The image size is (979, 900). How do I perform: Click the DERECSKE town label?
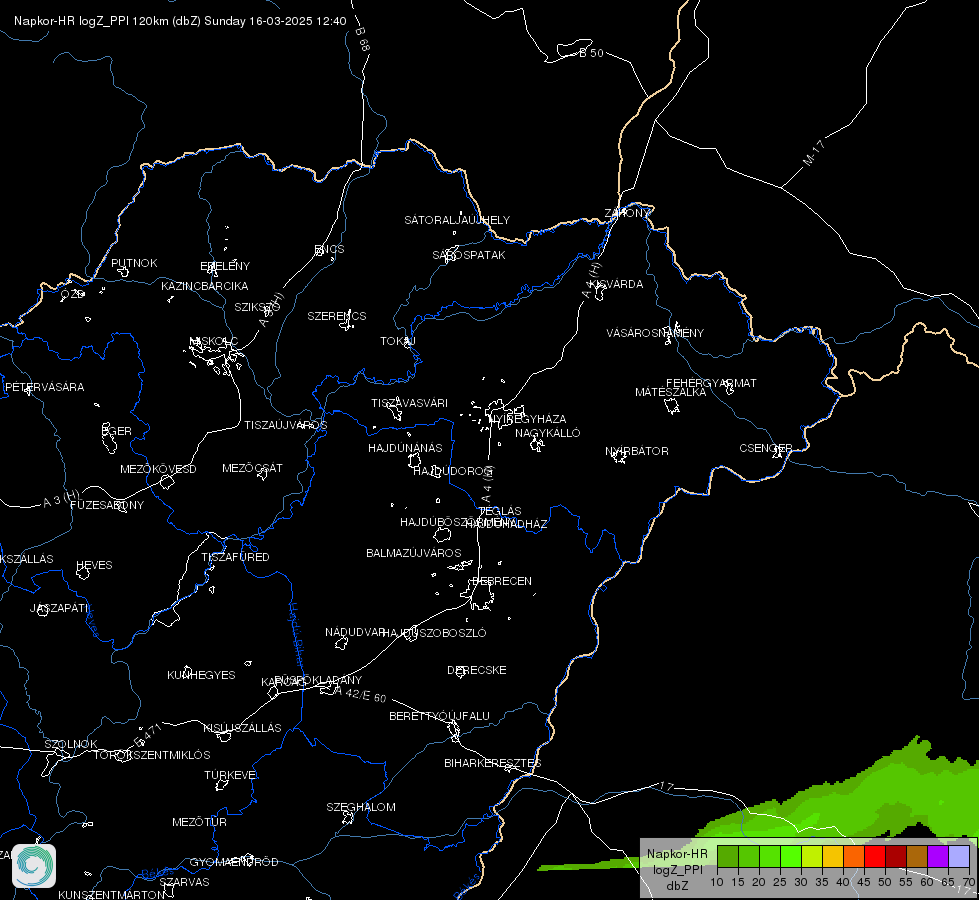(x=477, y=670)
